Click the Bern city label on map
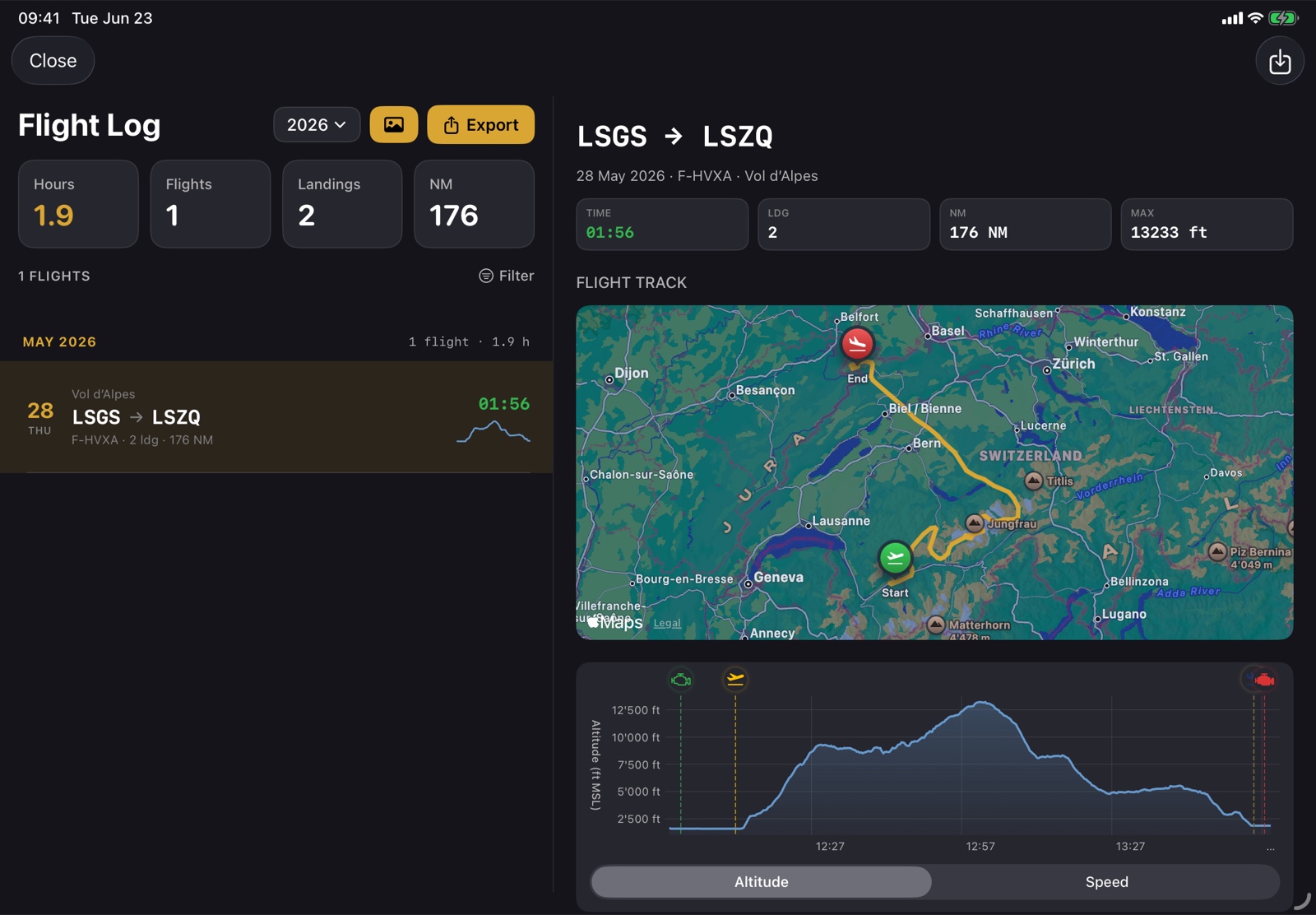The image size is (1316, 915). coord(927,444)
